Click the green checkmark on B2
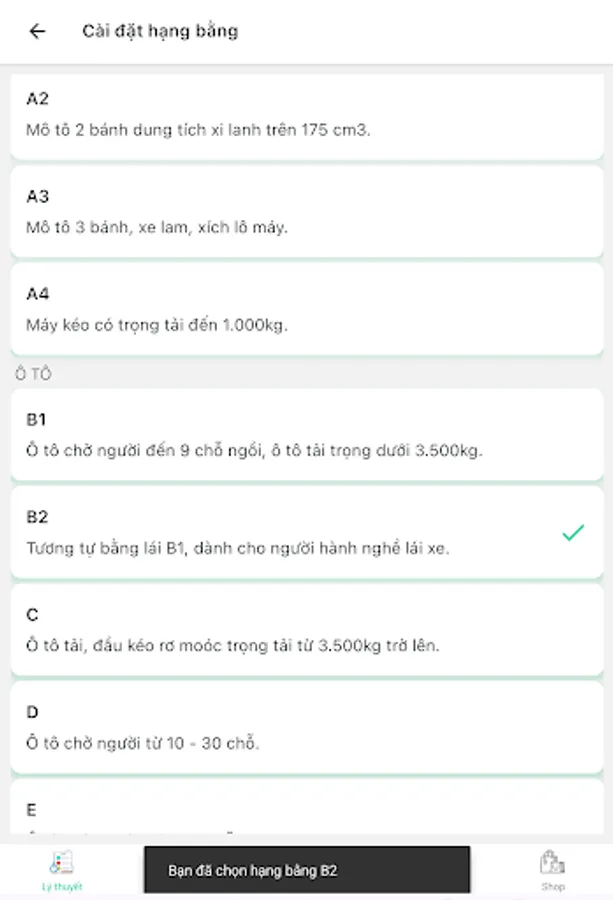This screenshot has height=900, width=613. [573, 533]
